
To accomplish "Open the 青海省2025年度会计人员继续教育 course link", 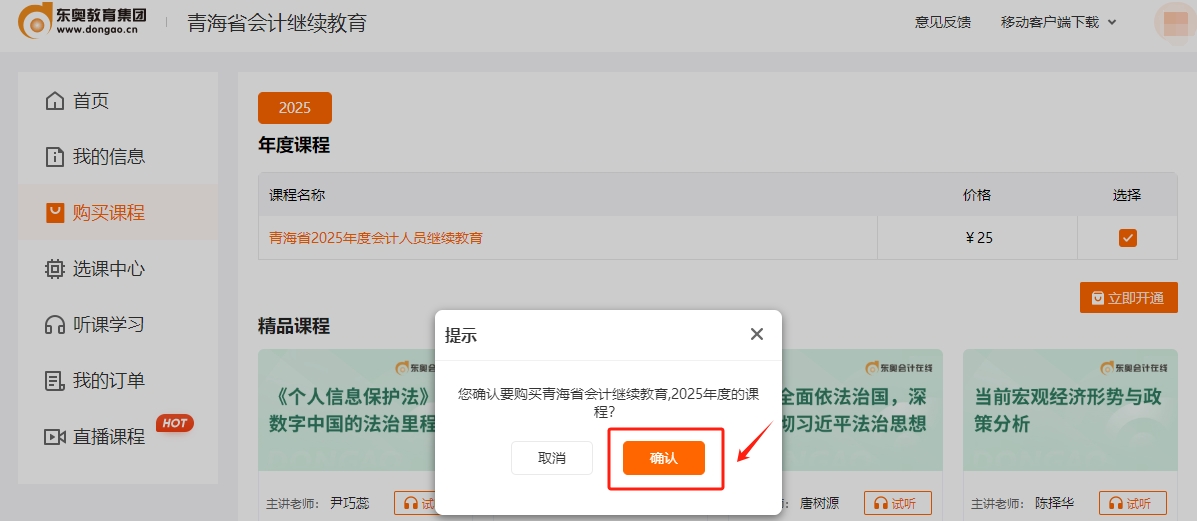I will 376,238.
